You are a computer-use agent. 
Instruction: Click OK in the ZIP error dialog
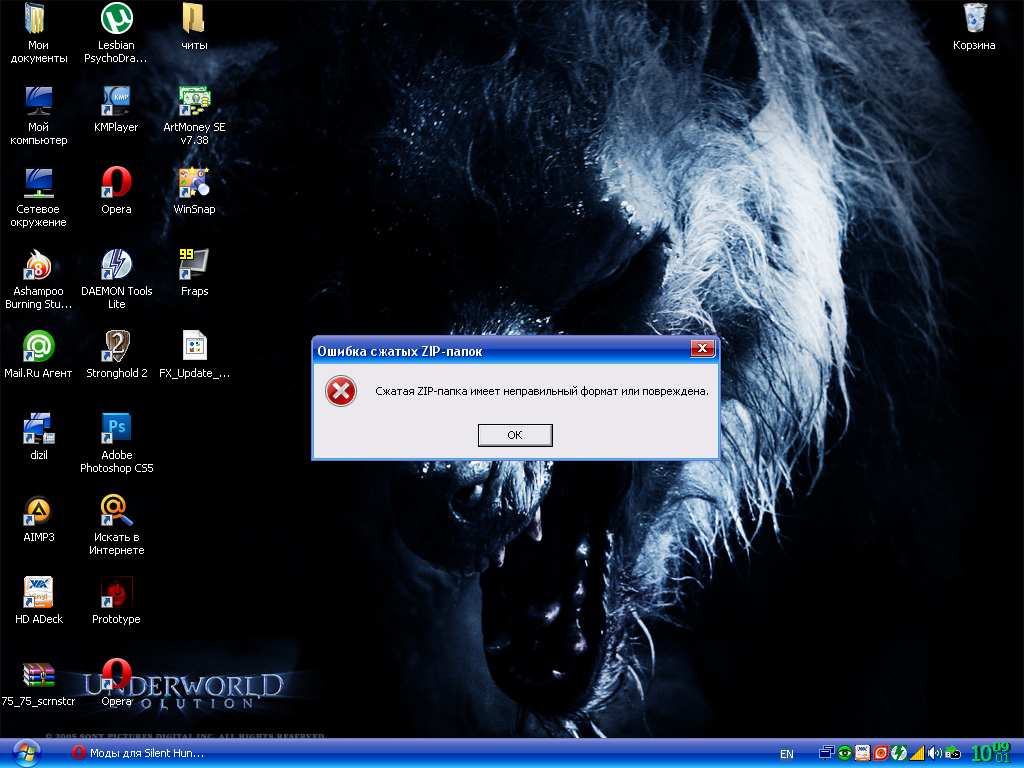[x=515, y=435]
